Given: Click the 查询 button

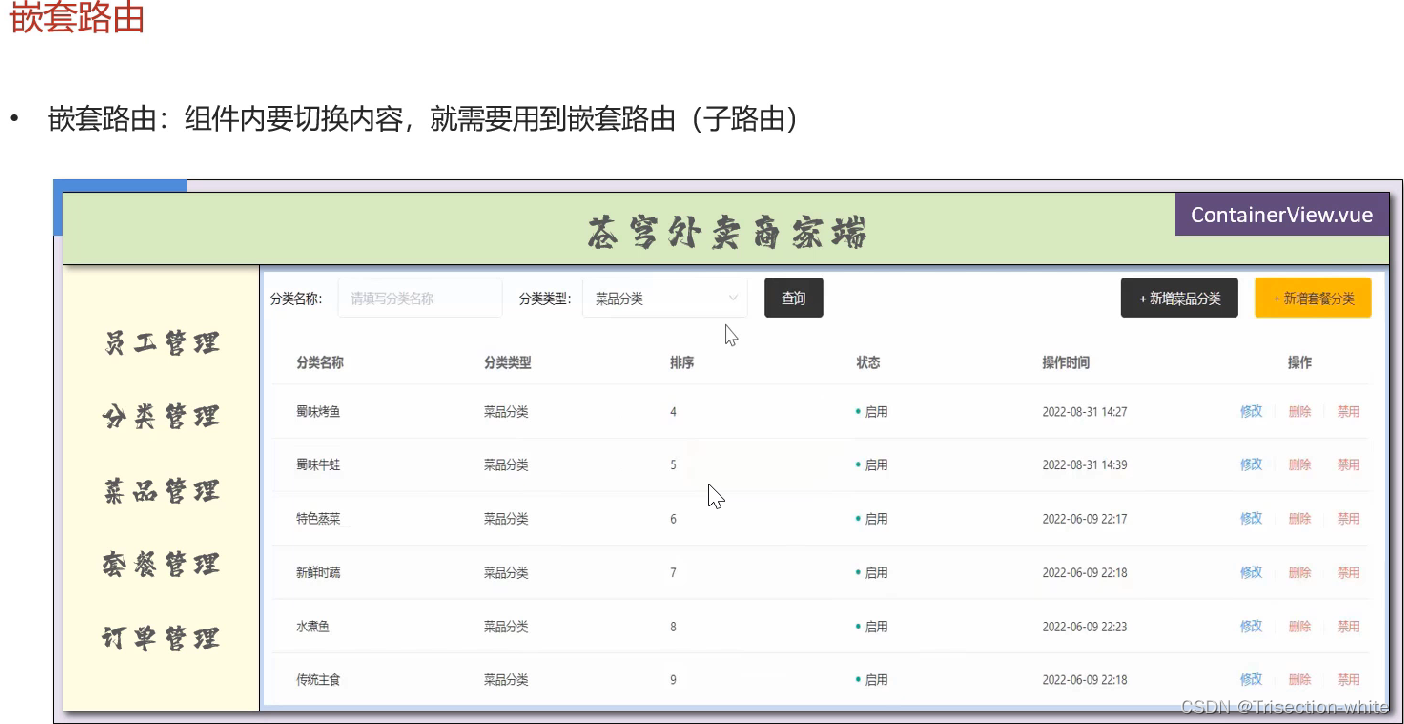Looking at the screenshot, I should (x=794, y=298).
